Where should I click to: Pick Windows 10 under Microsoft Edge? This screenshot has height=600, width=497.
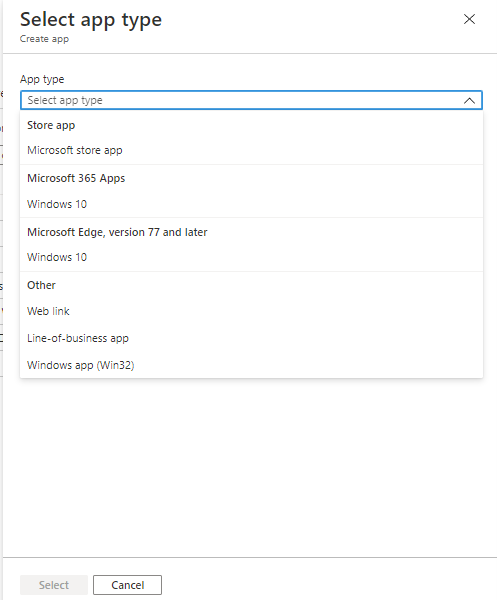tap(251, 257)
